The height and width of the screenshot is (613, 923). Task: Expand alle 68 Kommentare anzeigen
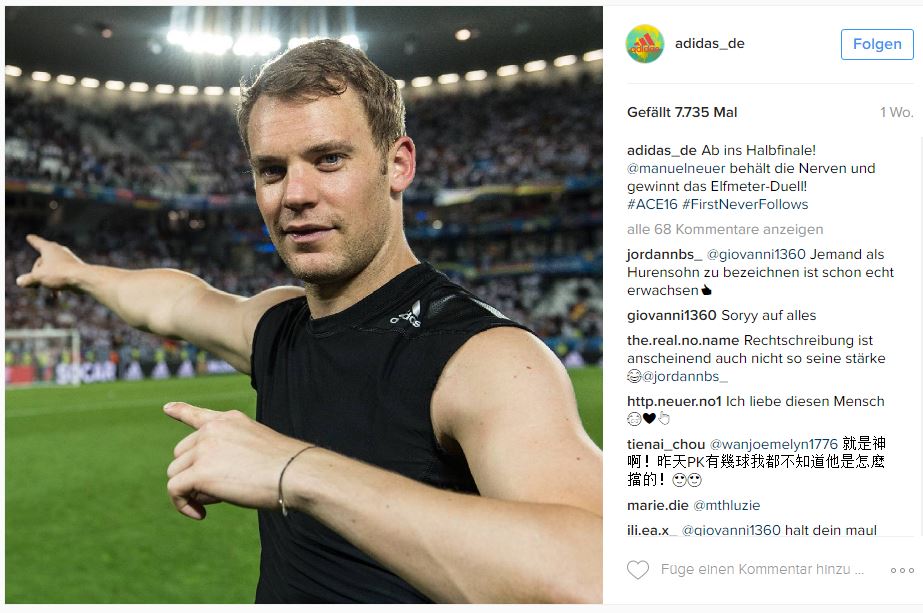[x=725, y=229]
